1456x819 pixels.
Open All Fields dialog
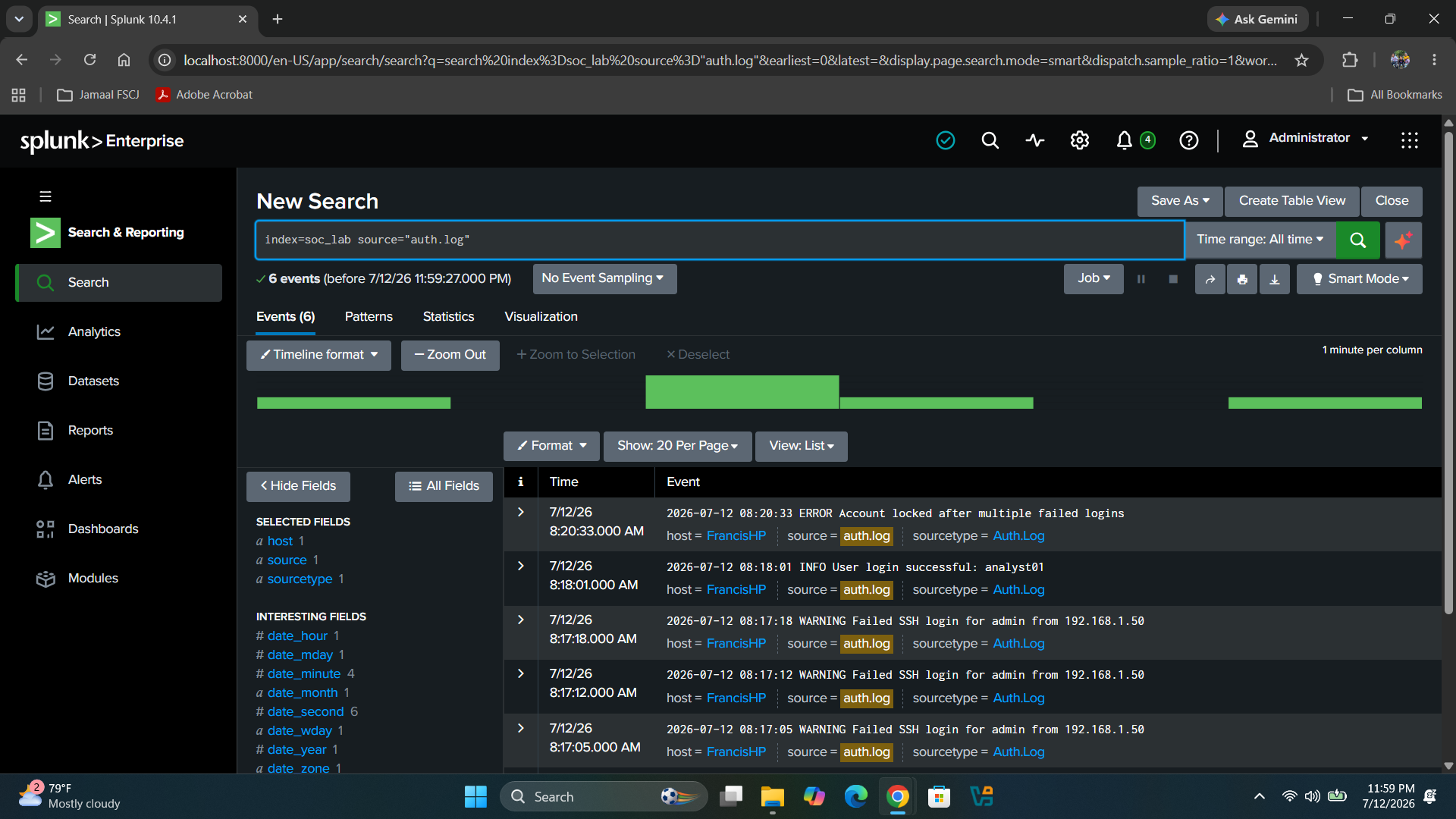444,486
